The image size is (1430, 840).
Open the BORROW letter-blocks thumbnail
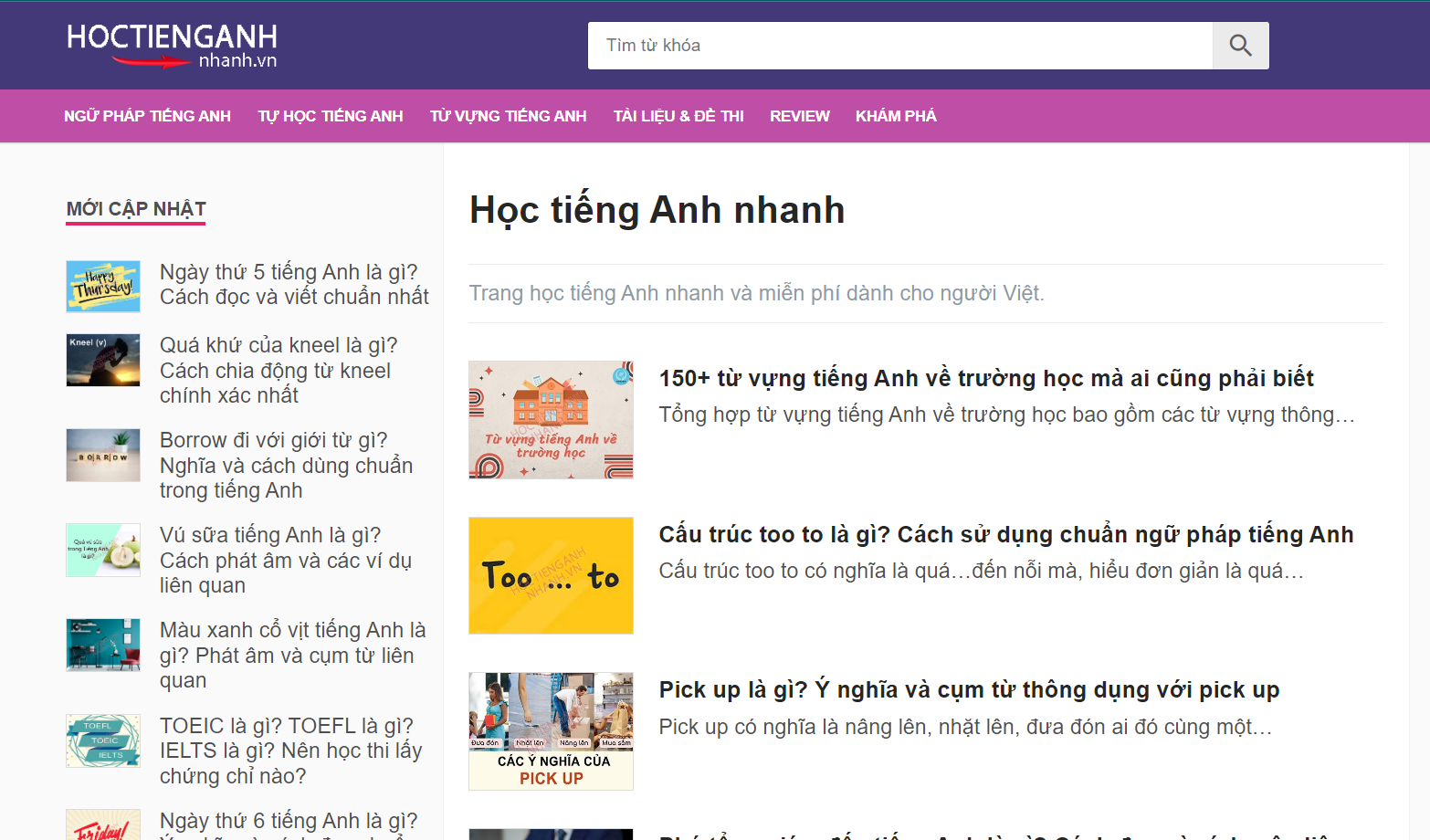tap(103, 455)
